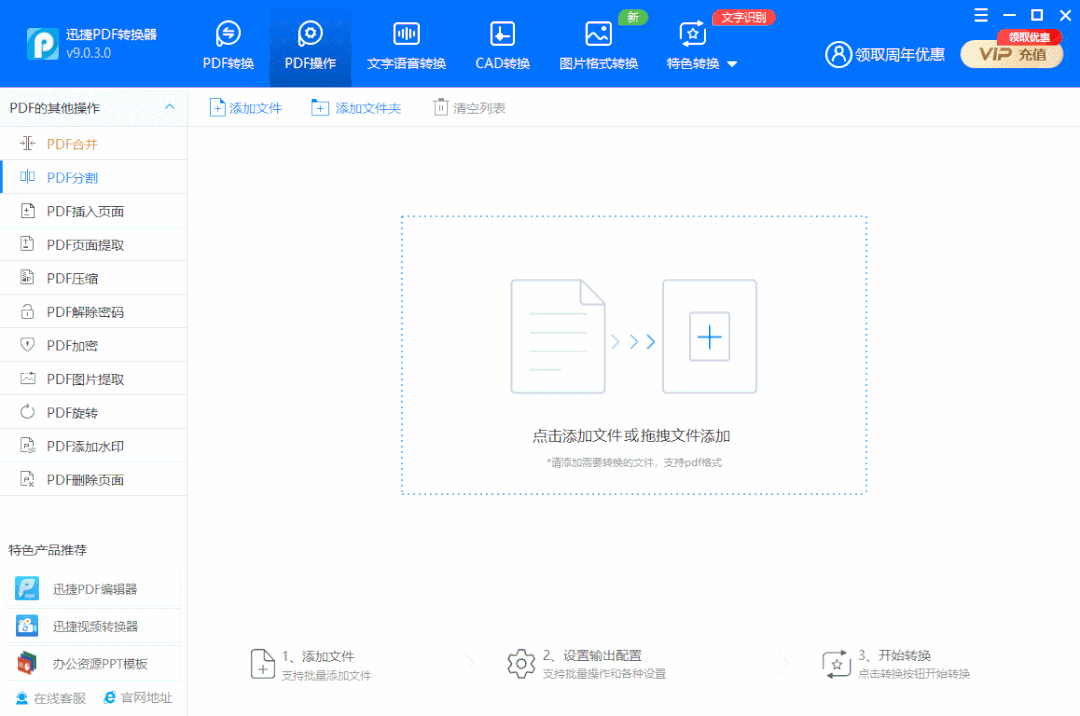Image resolution: width=1080 pixels, height=716 pixels.
Task: Select PDF解除密码 in the sidebar
Action: [x=94, y=312]
